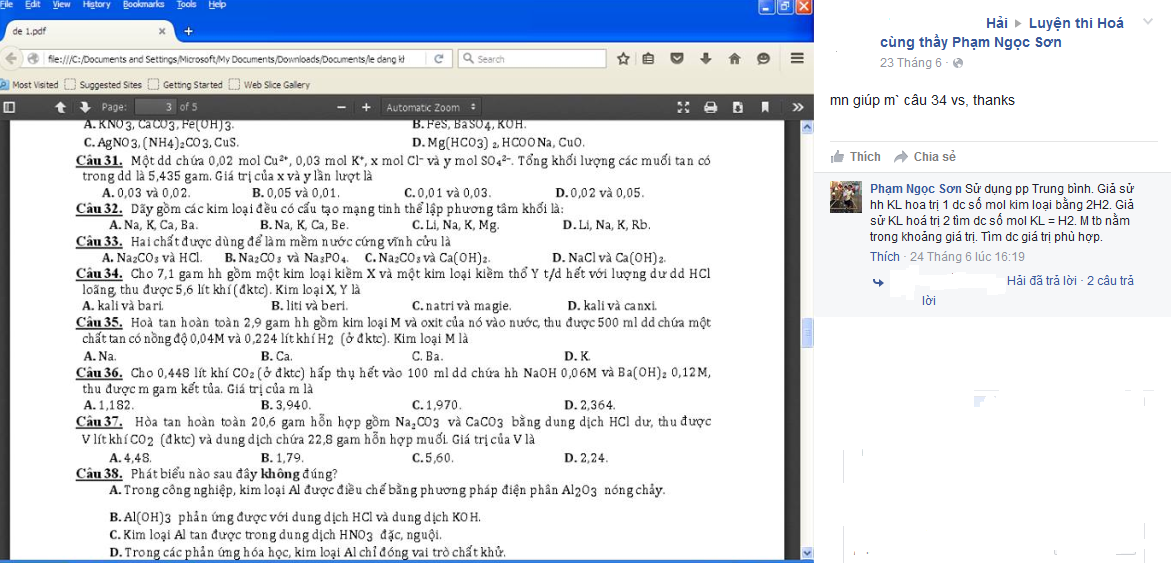Click commenter Phạm Ngọc Sơn avatar
The height and width of the screenshot is (563, 1171).
pyautogui.click(x=846, y=196)
